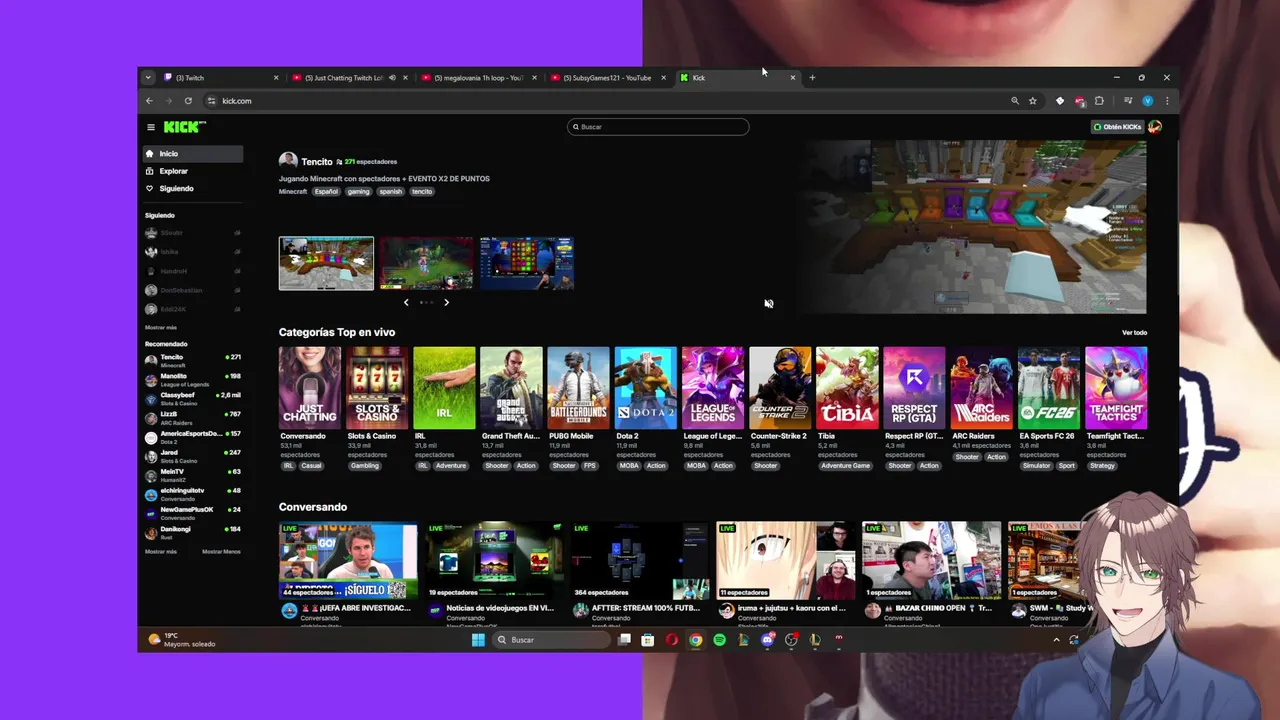Open the Kick hamburger menu

pos(151,127)
